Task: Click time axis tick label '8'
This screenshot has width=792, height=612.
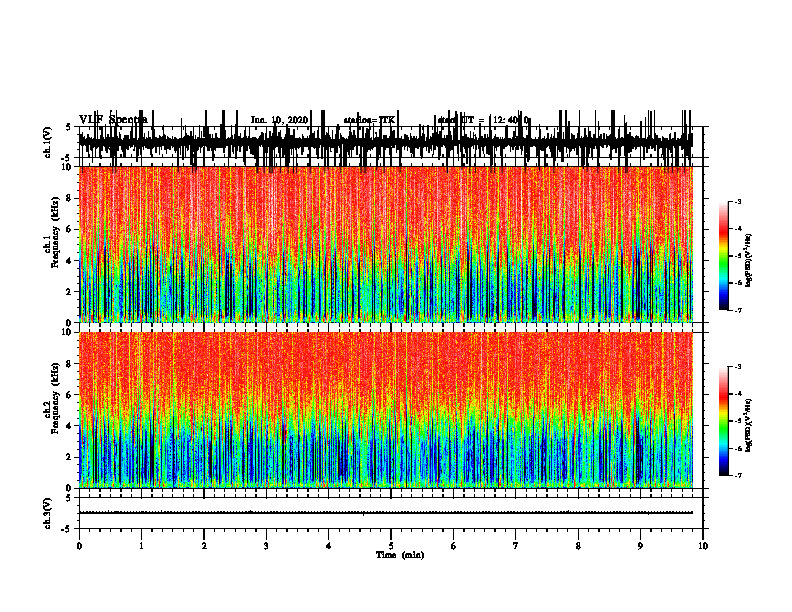Action: [x=578, y=546]
